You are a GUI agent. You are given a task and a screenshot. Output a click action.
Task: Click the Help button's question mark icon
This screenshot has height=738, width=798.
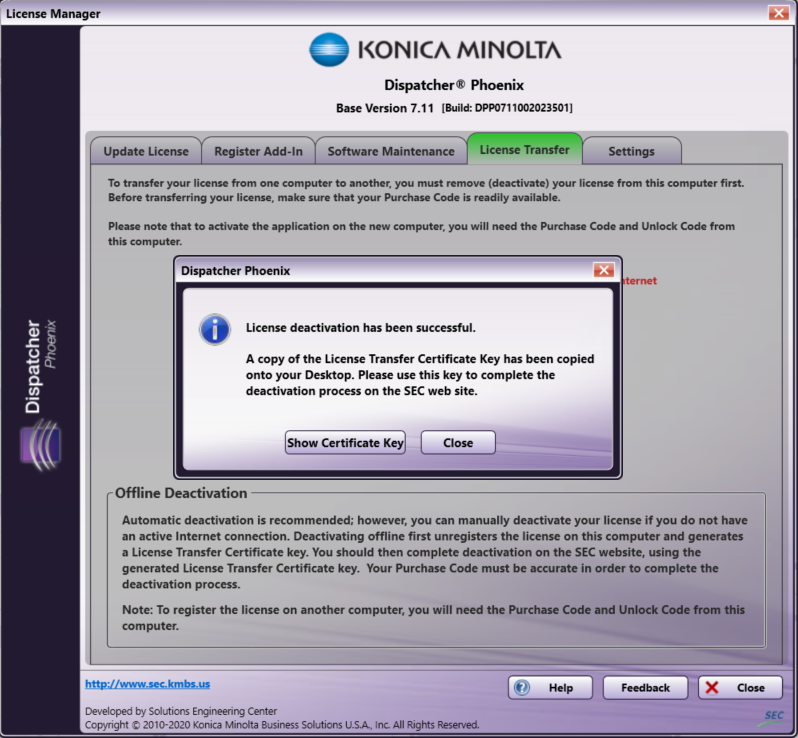(522, 688)
